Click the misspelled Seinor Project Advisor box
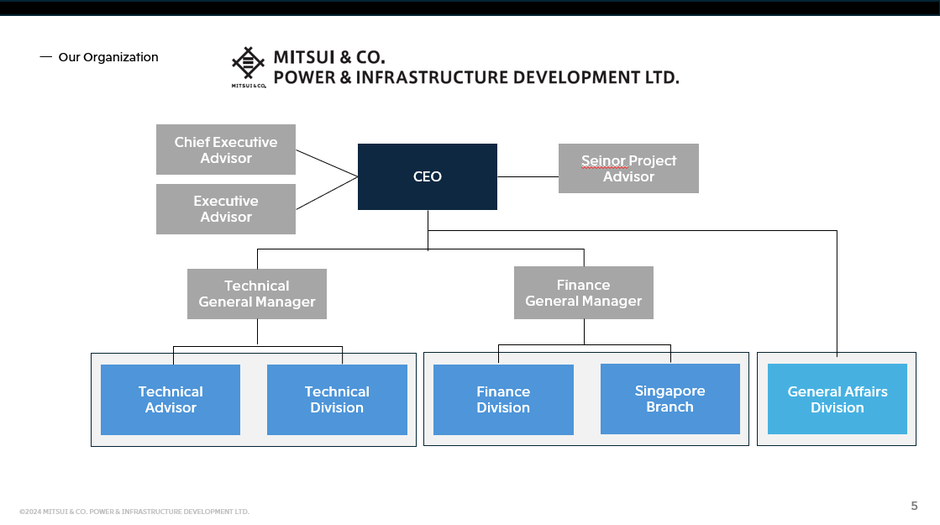Viewport: 940px width, 525px height. click(628, 168)
